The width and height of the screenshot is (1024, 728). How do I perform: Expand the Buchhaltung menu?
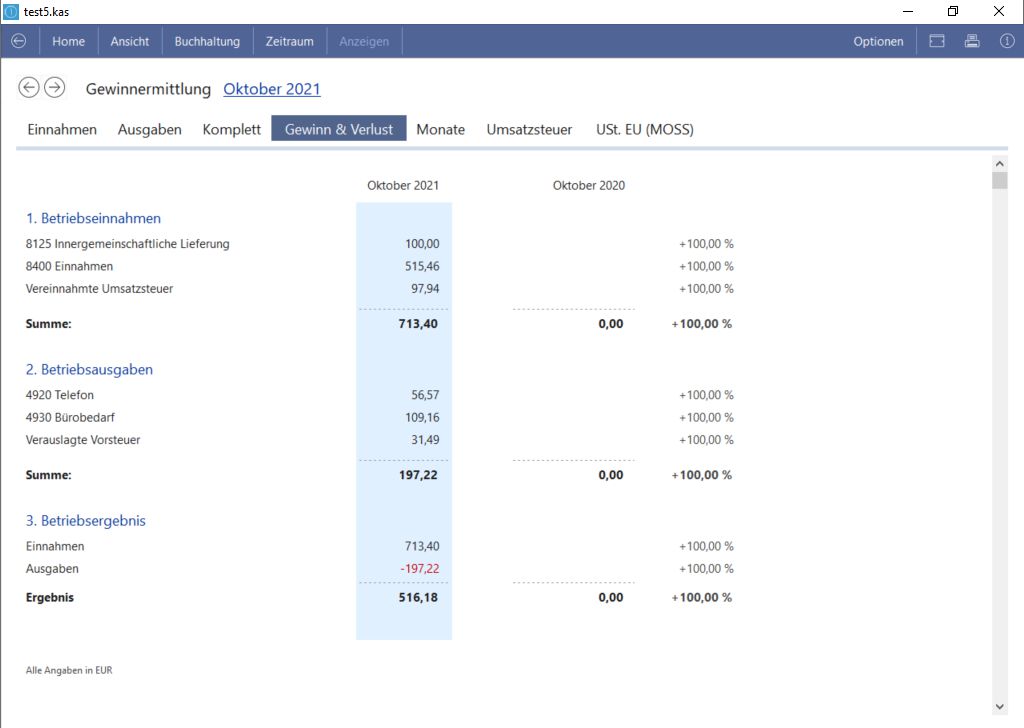click(x=207, y=41)
